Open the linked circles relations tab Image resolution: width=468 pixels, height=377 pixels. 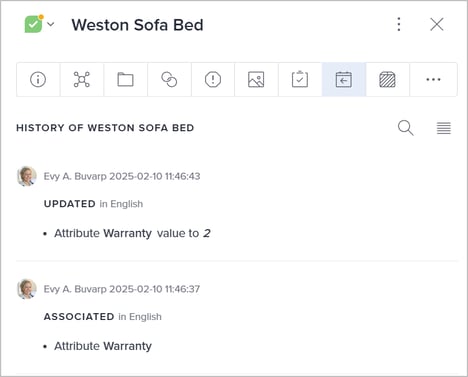point(169,80)
